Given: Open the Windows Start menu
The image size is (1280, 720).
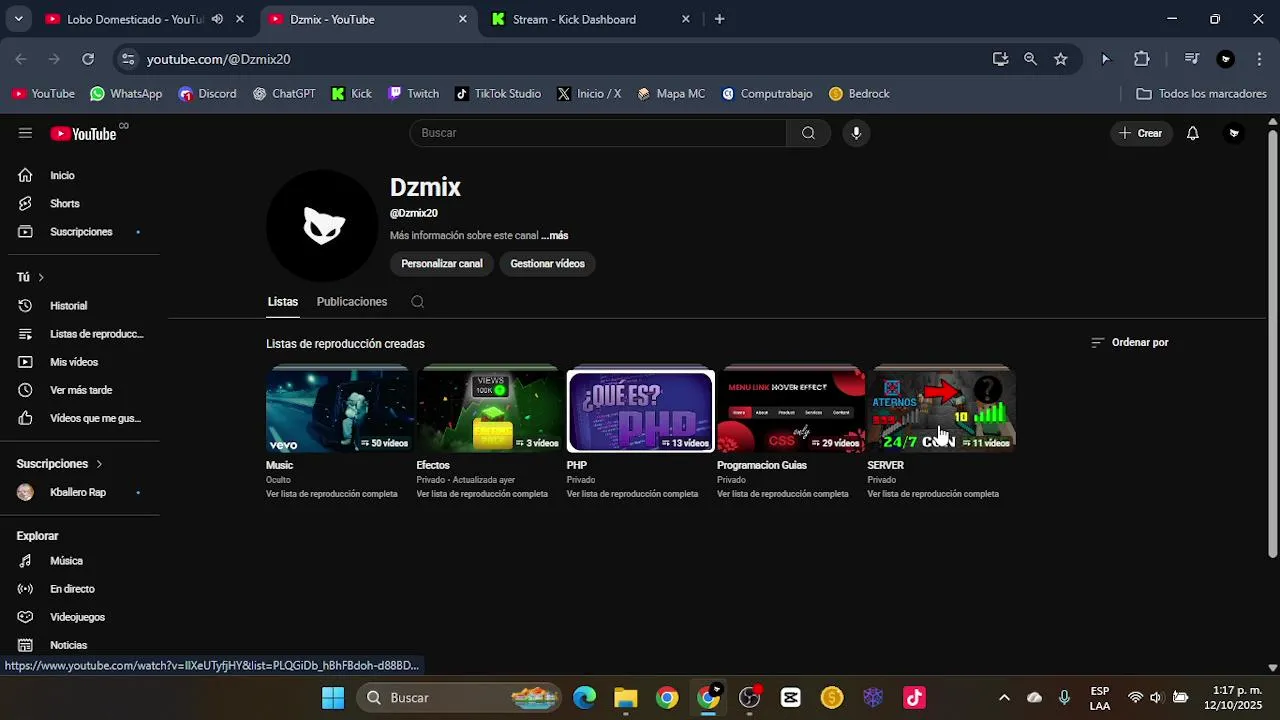Looking at the screenshot, I should [333, 698].
